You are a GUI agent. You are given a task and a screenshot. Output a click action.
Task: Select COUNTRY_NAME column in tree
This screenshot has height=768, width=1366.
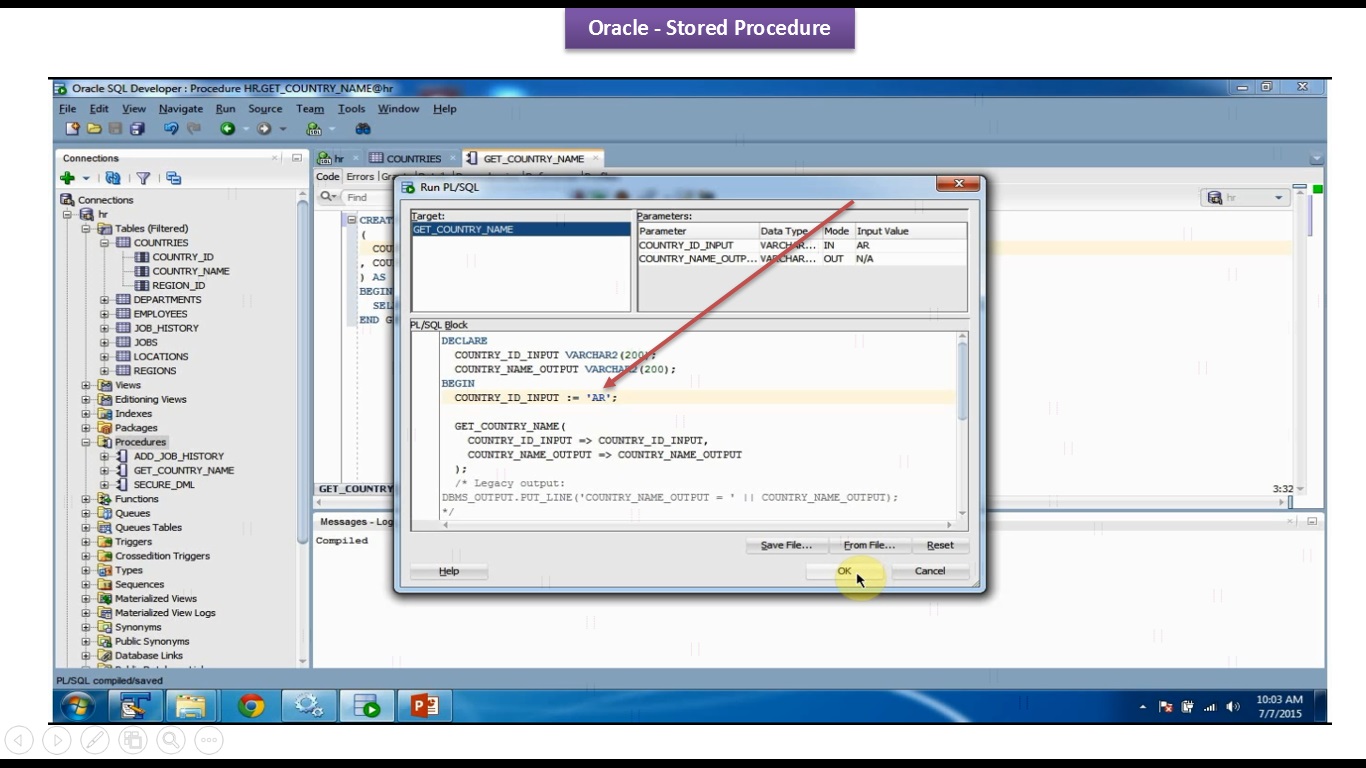pos(191,271)
